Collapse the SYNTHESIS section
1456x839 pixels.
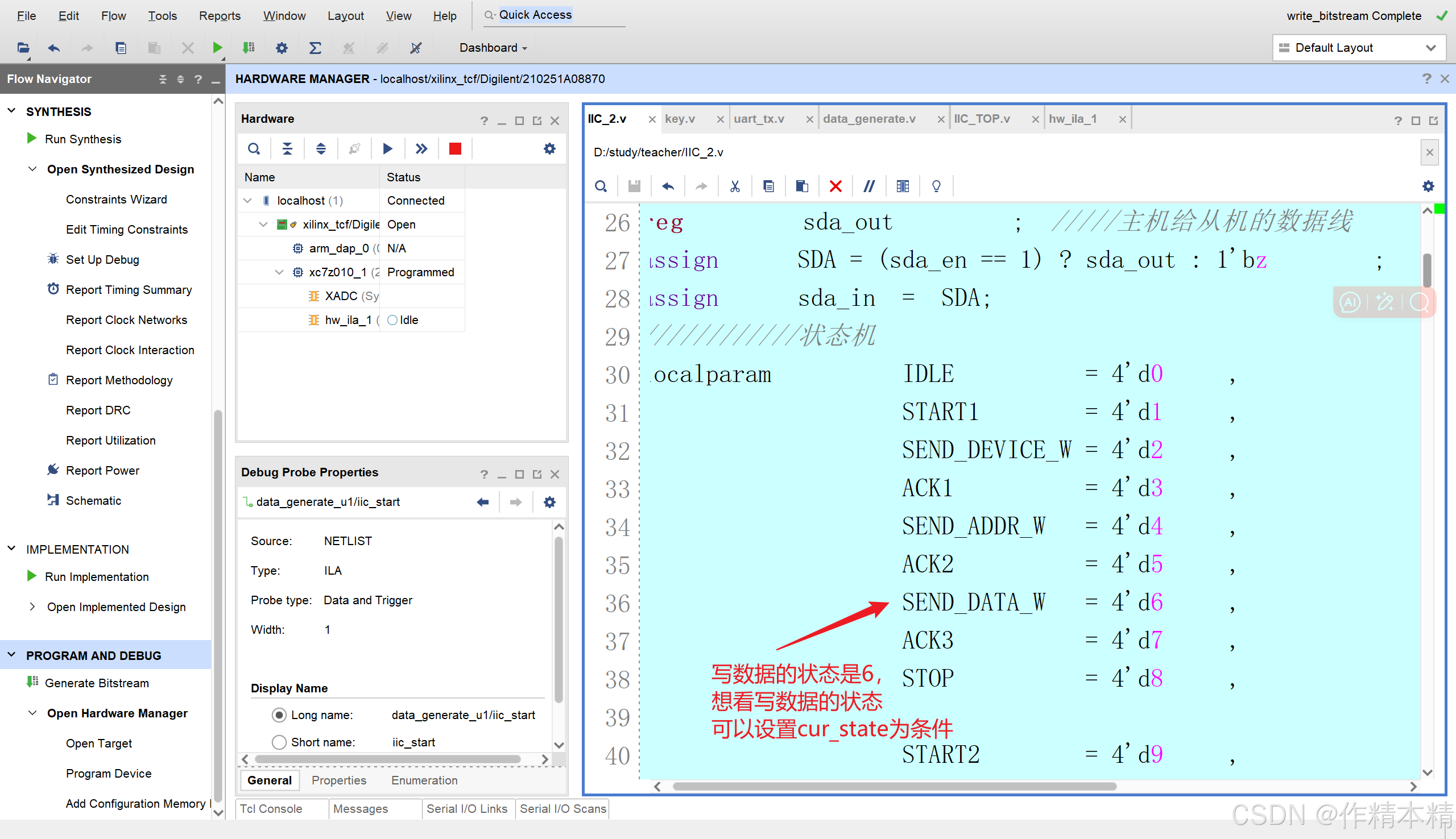[11, 111]
